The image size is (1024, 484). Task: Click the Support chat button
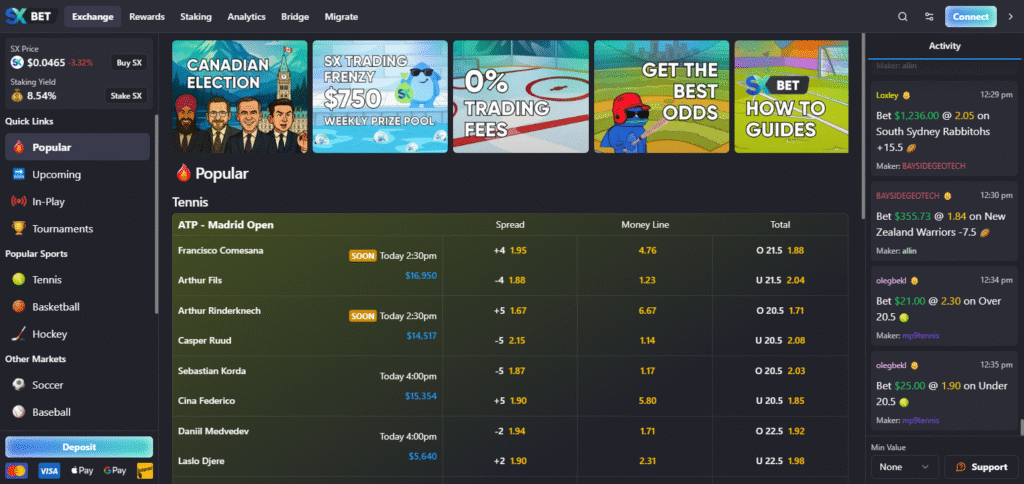click(981, 467)
